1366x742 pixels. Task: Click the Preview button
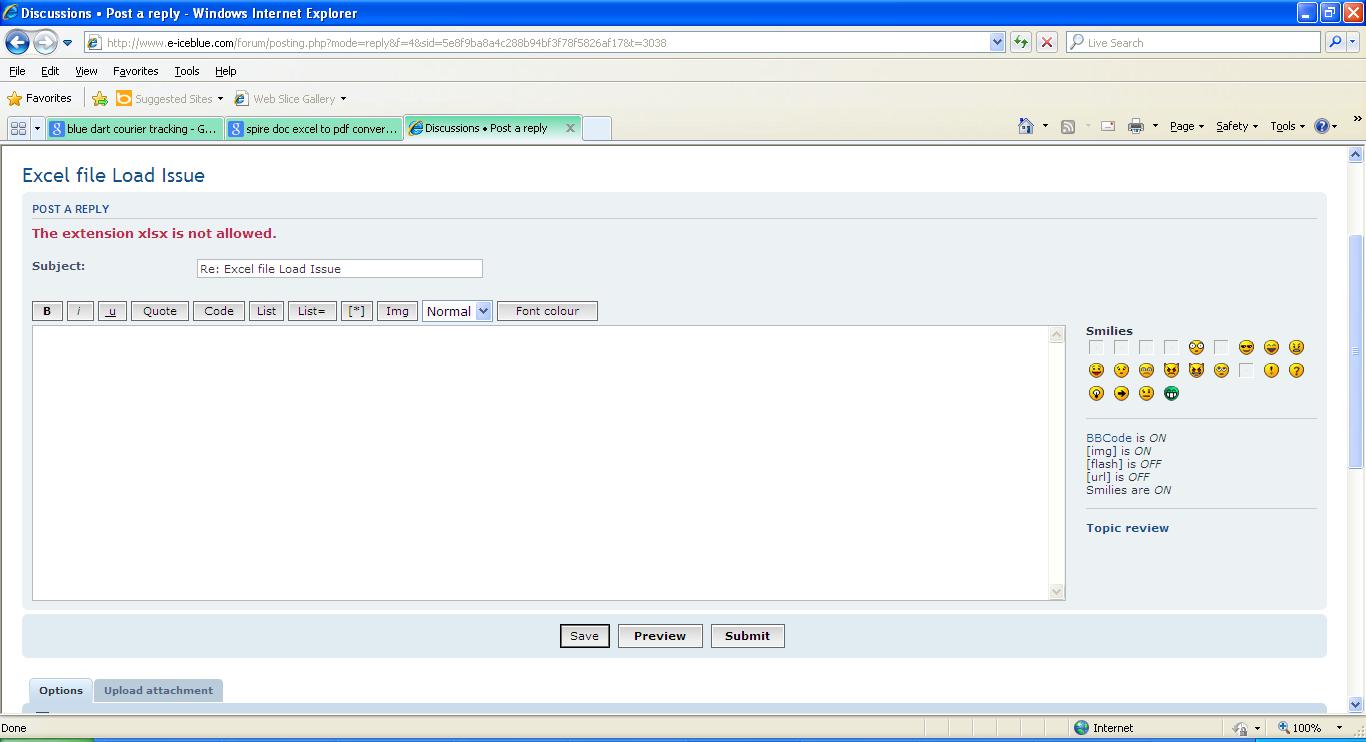click(x=660, y=636)
